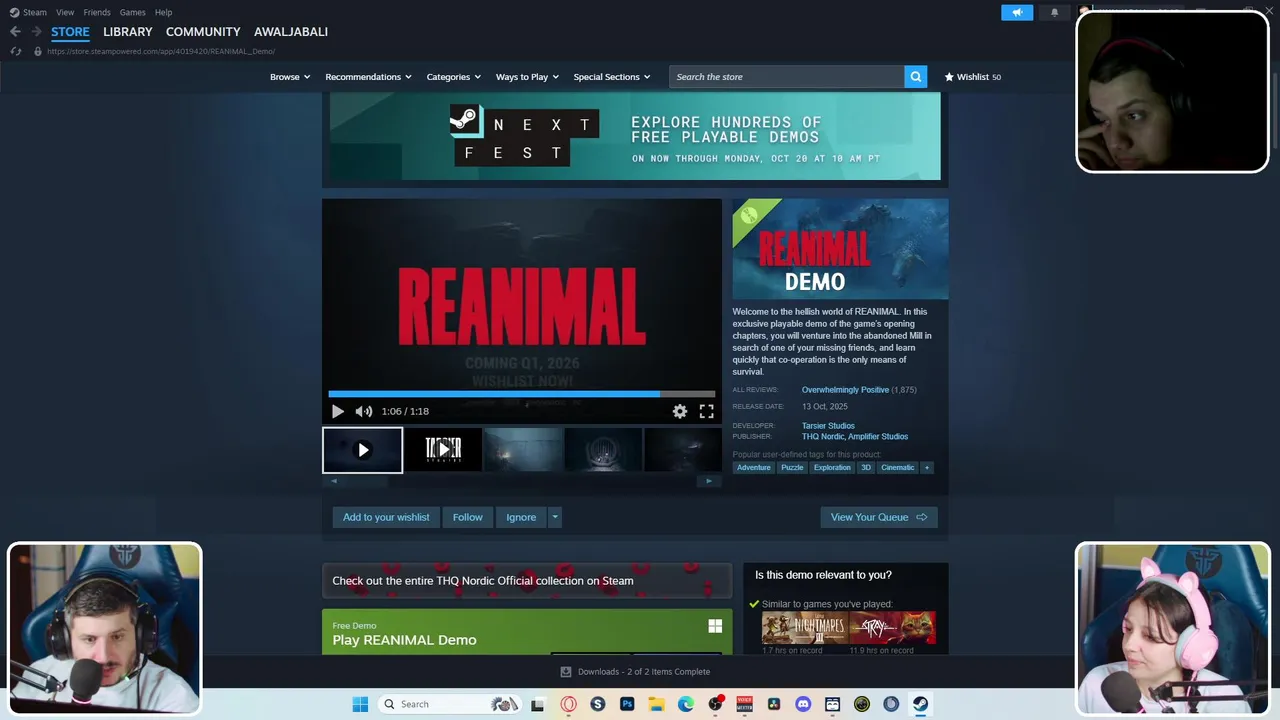Open View Your Queue
1280x720 pixels.
879,517
